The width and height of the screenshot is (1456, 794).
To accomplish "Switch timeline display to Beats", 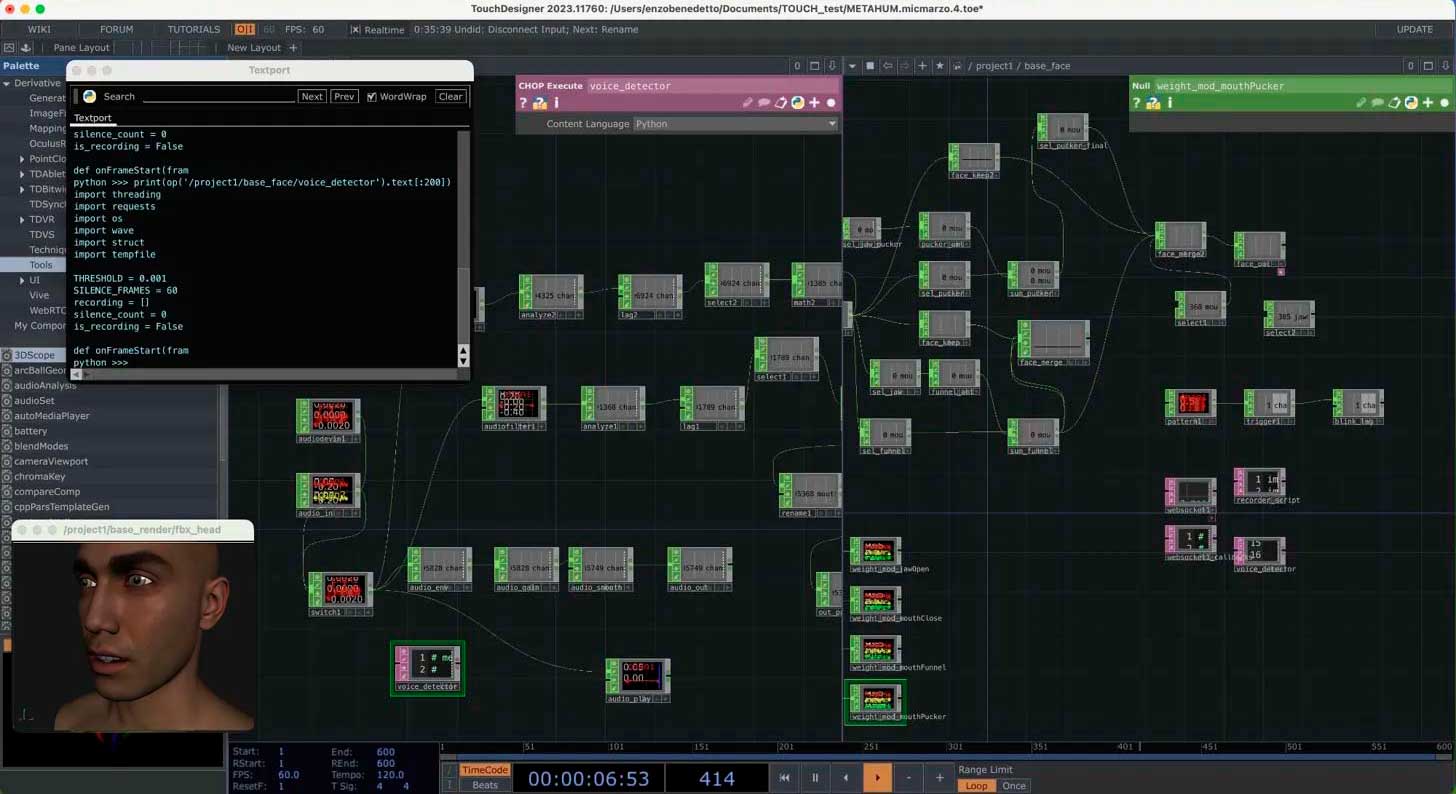I will pos(485,785).
